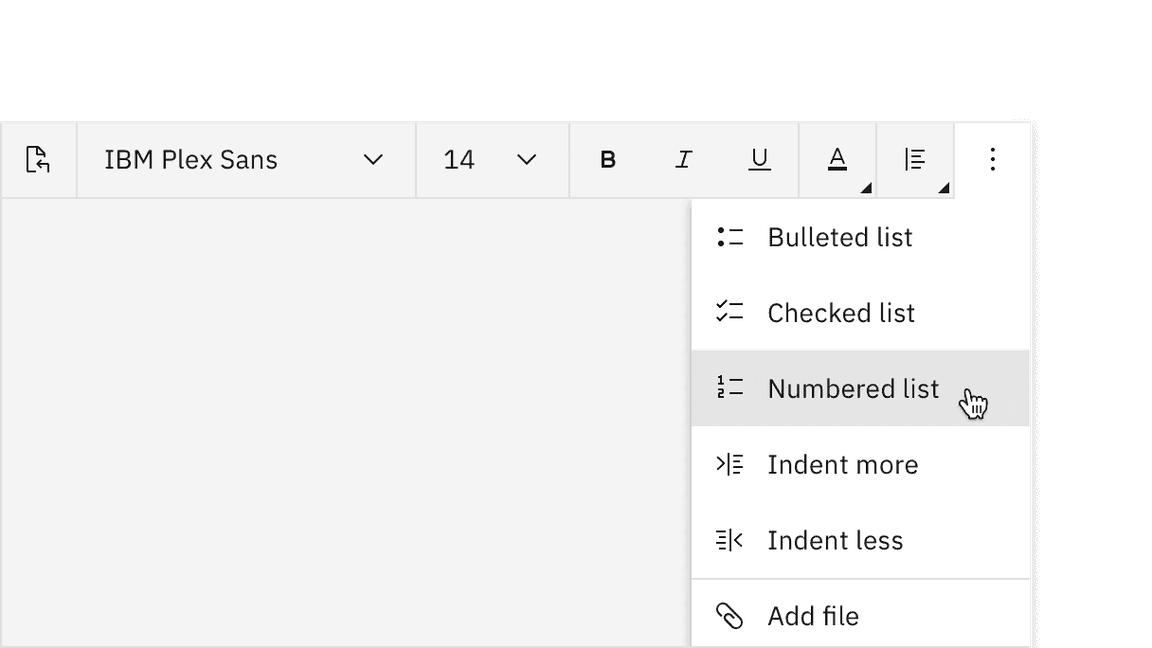This screenshot has height=648, width=1152.
Task: Click Add file to attach a document
Action: coord(813,616)
